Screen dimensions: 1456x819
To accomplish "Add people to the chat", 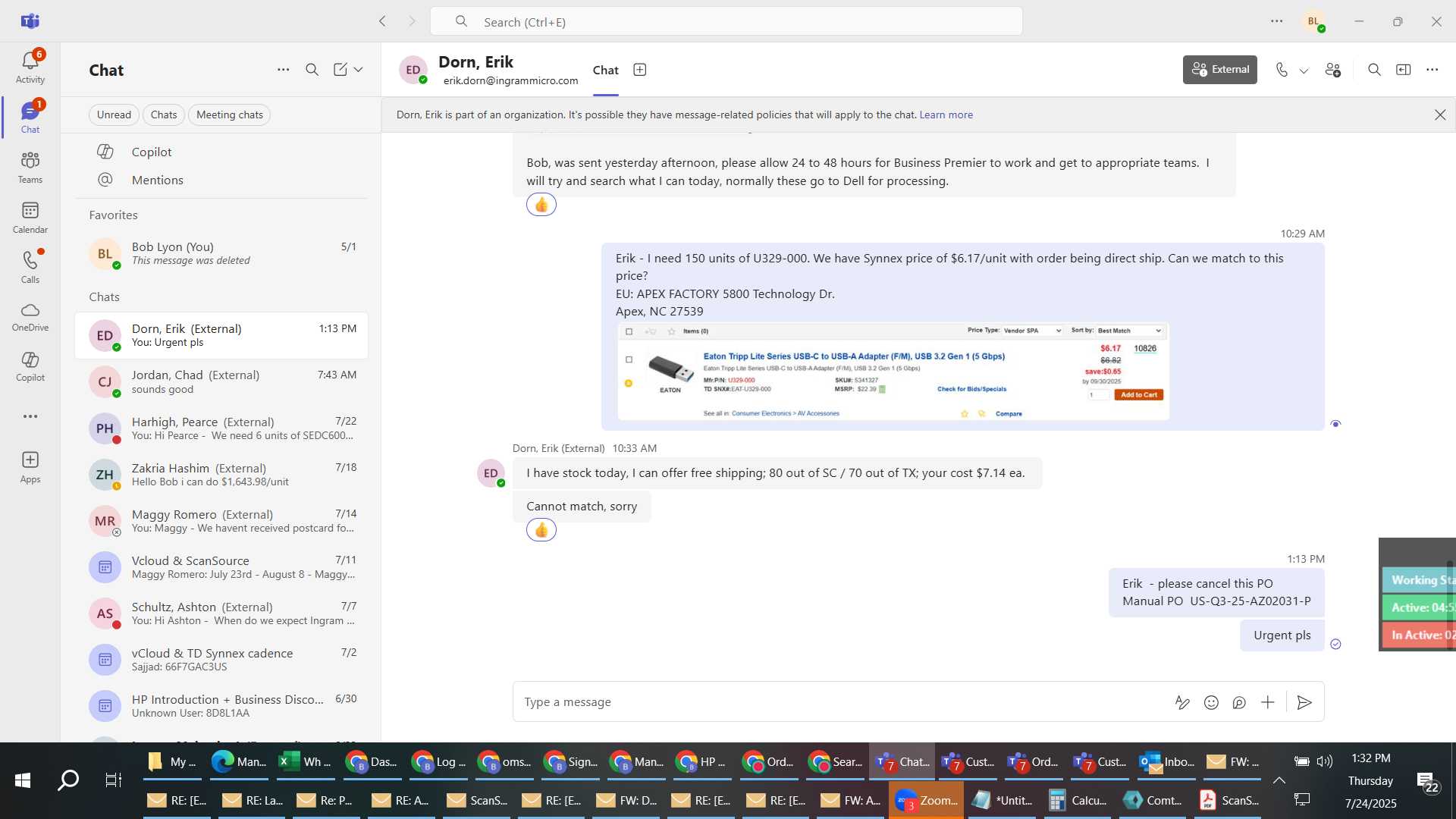I will click(x=1333, y=70).
